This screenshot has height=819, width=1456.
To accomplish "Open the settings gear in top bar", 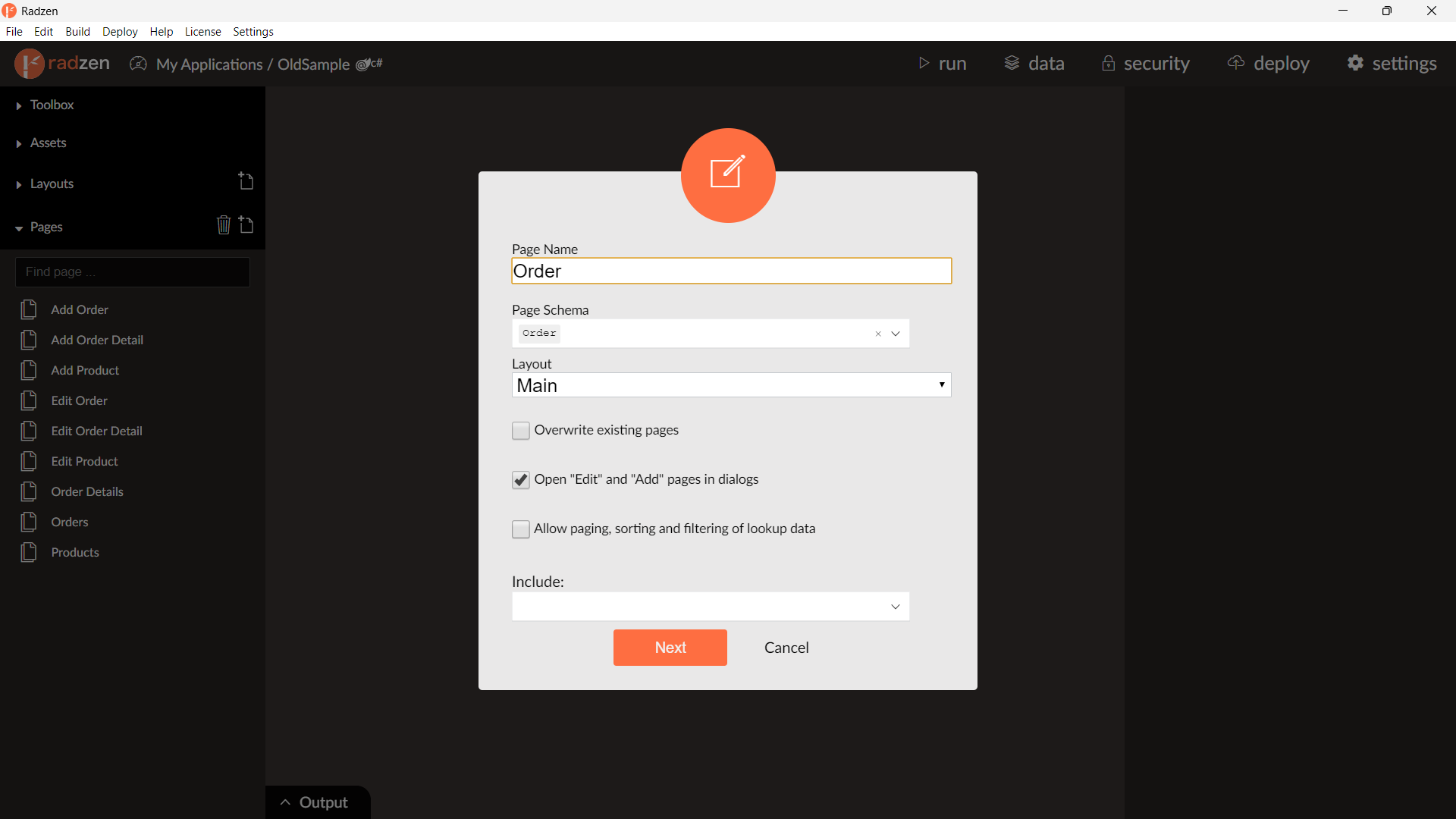I will coord(1355,63).
